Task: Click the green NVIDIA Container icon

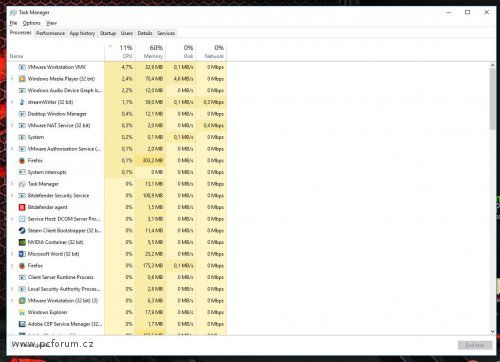Action: [x=22, y=242]
